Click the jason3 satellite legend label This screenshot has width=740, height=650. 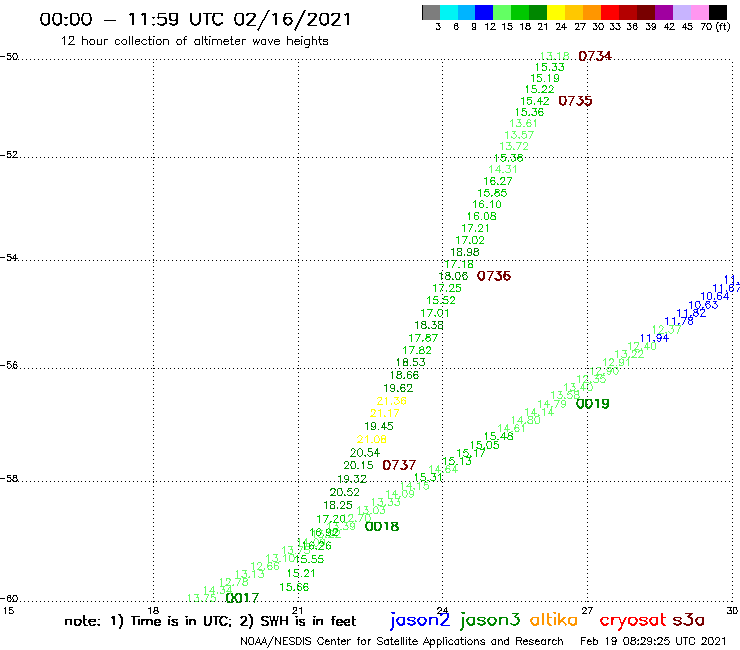490,621
